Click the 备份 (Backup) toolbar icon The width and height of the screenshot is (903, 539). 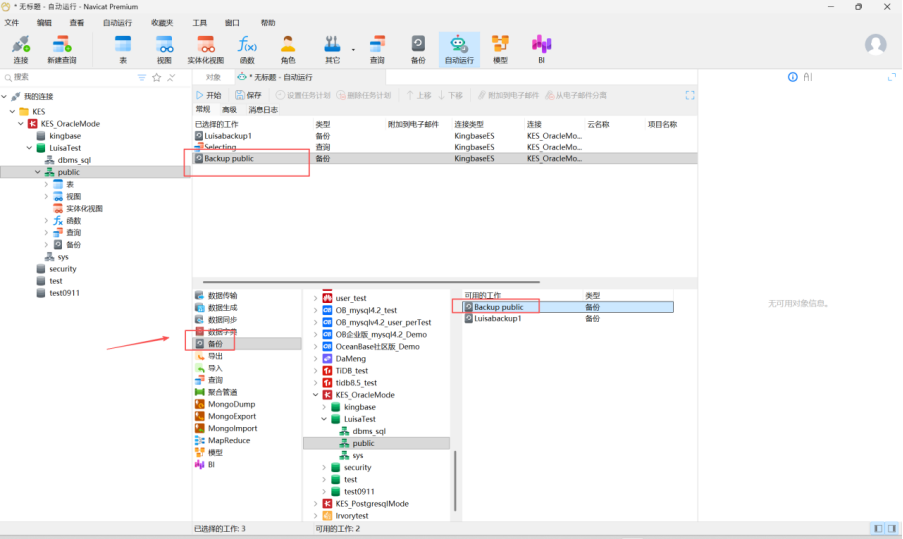[x=418, y=47]
